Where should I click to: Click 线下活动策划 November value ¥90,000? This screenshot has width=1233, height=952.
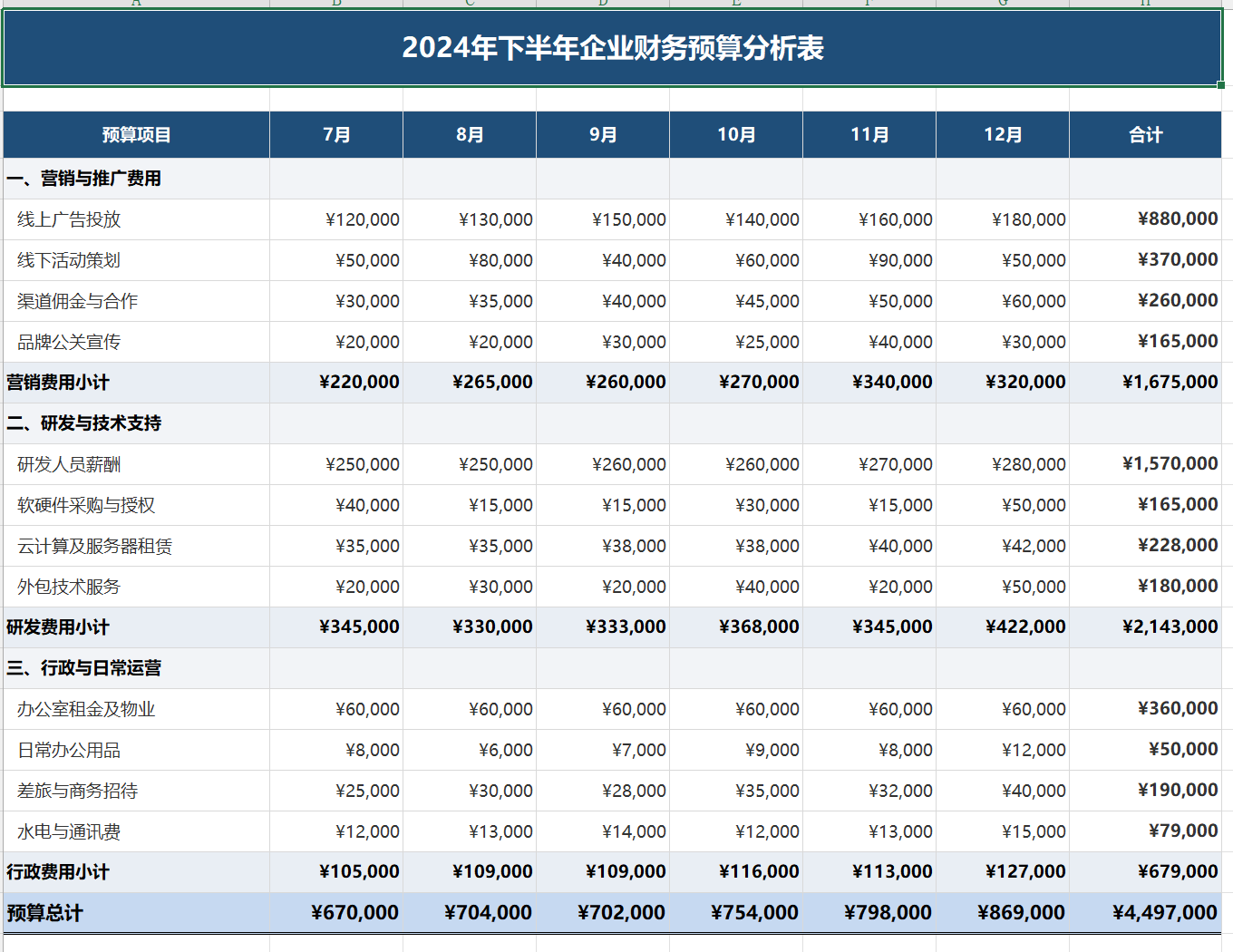coord(869,260)
